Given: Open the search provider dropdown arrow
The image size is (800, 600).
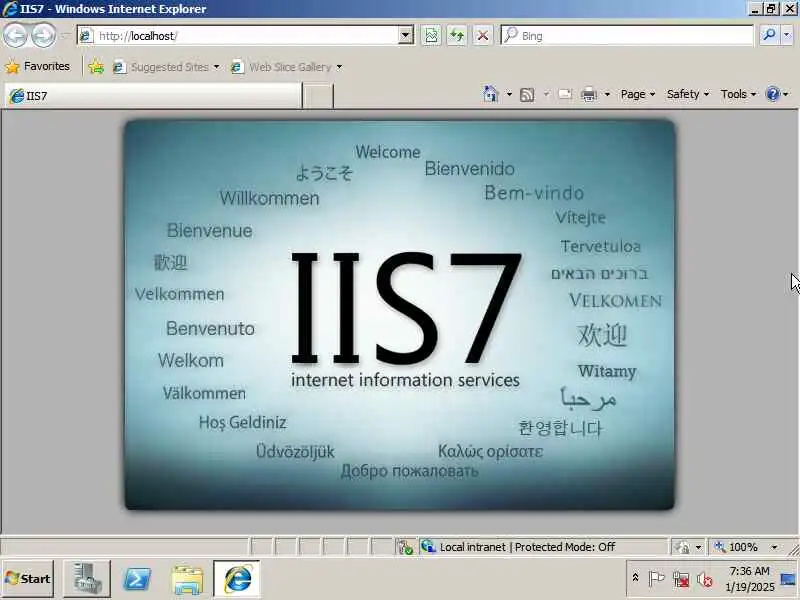Looking at the screenshot, I should [x=787, y=35].
